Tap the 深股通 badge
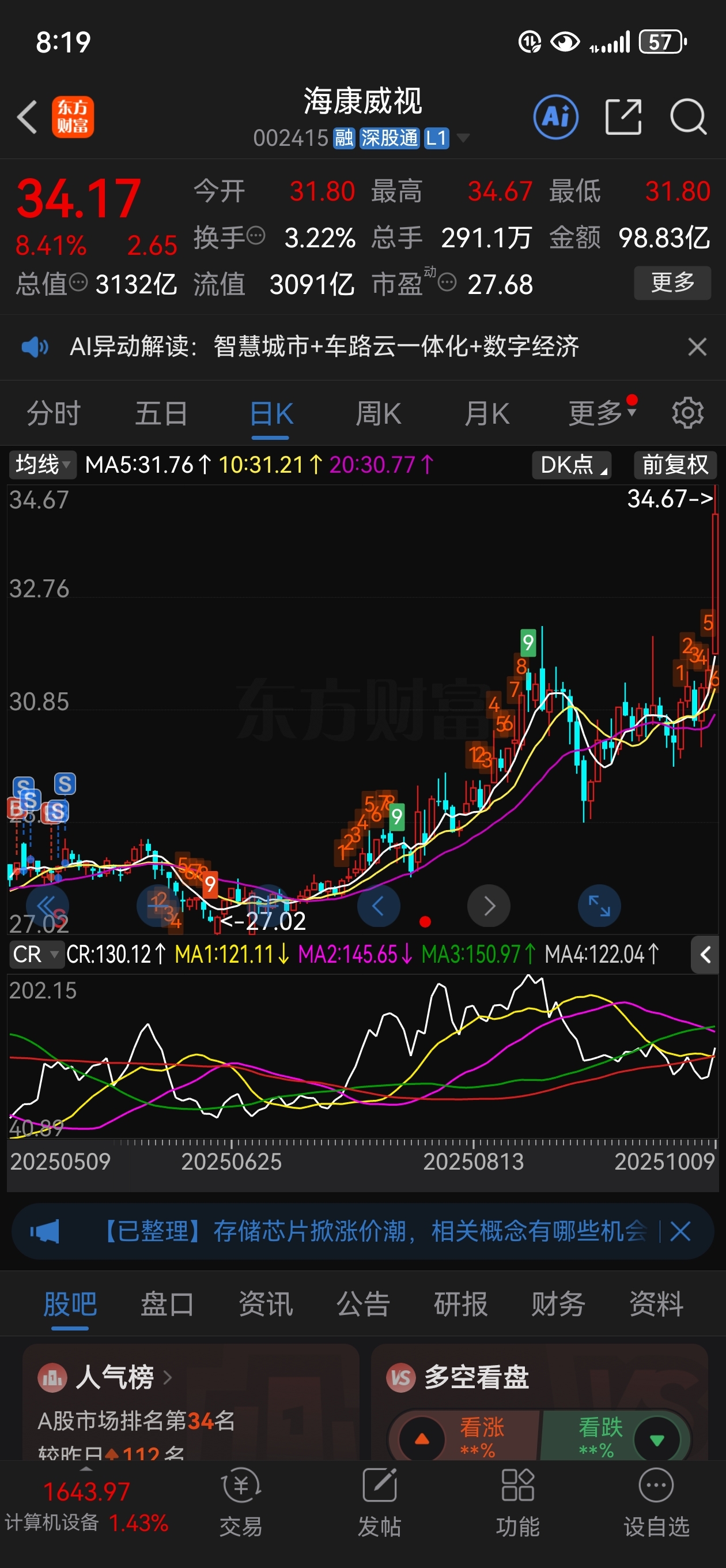Image resolution: width=726 pixels, height=1568 pixels. (390, 138)
